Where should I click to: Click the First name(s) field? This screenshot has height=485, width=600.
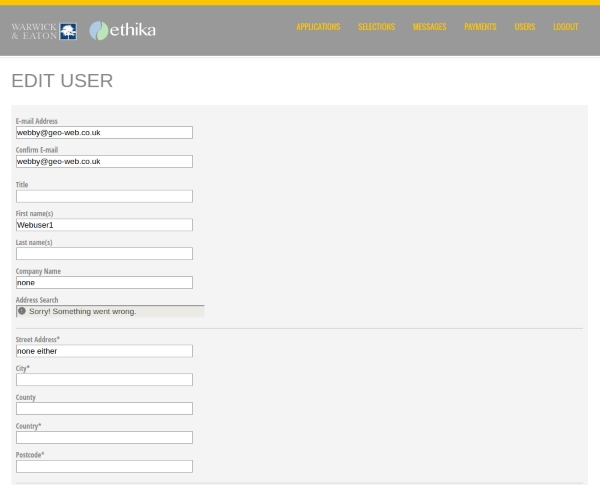pos(104,225)
